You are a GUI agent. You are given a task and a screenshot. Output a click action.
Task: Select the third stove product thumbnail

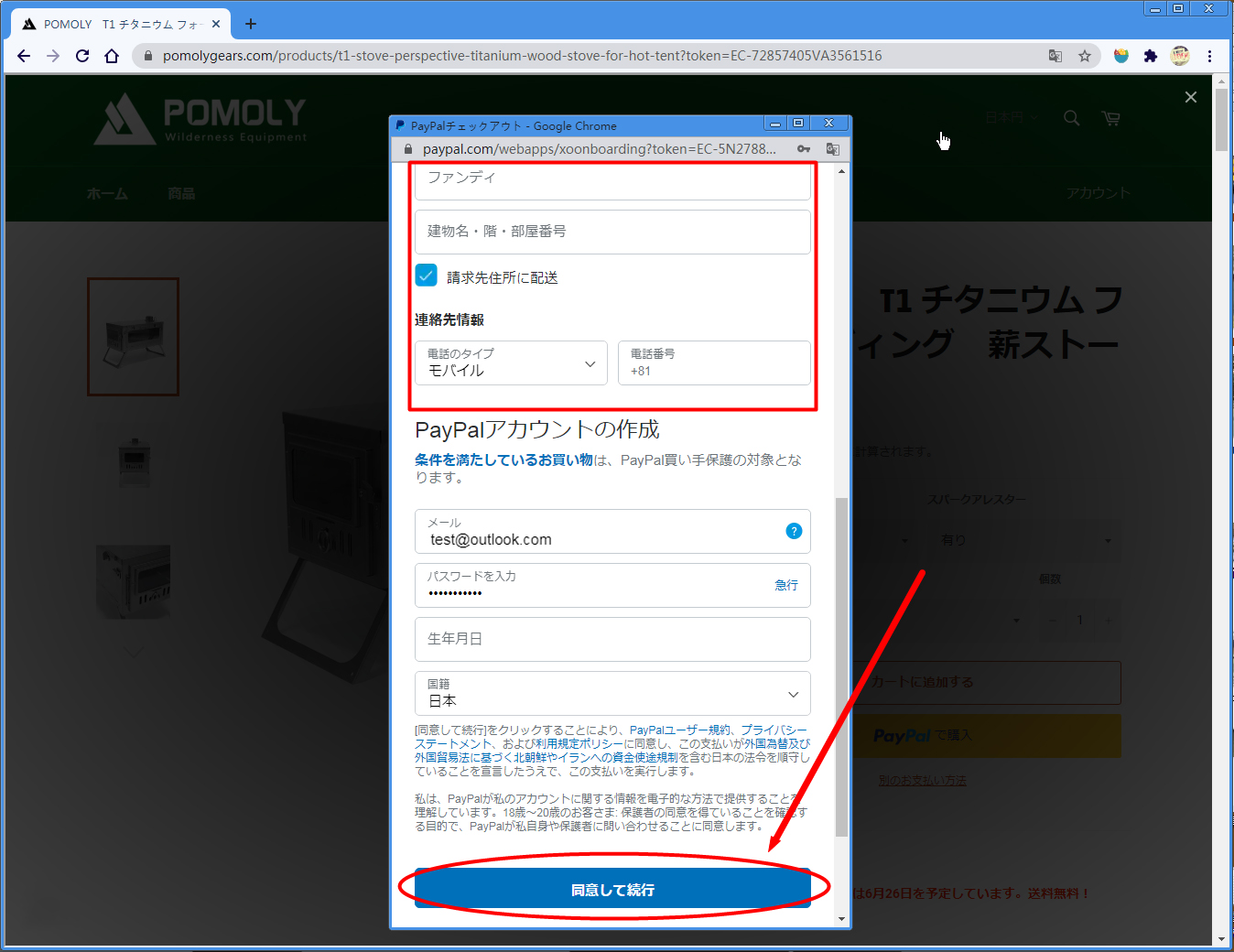(134, 581)
